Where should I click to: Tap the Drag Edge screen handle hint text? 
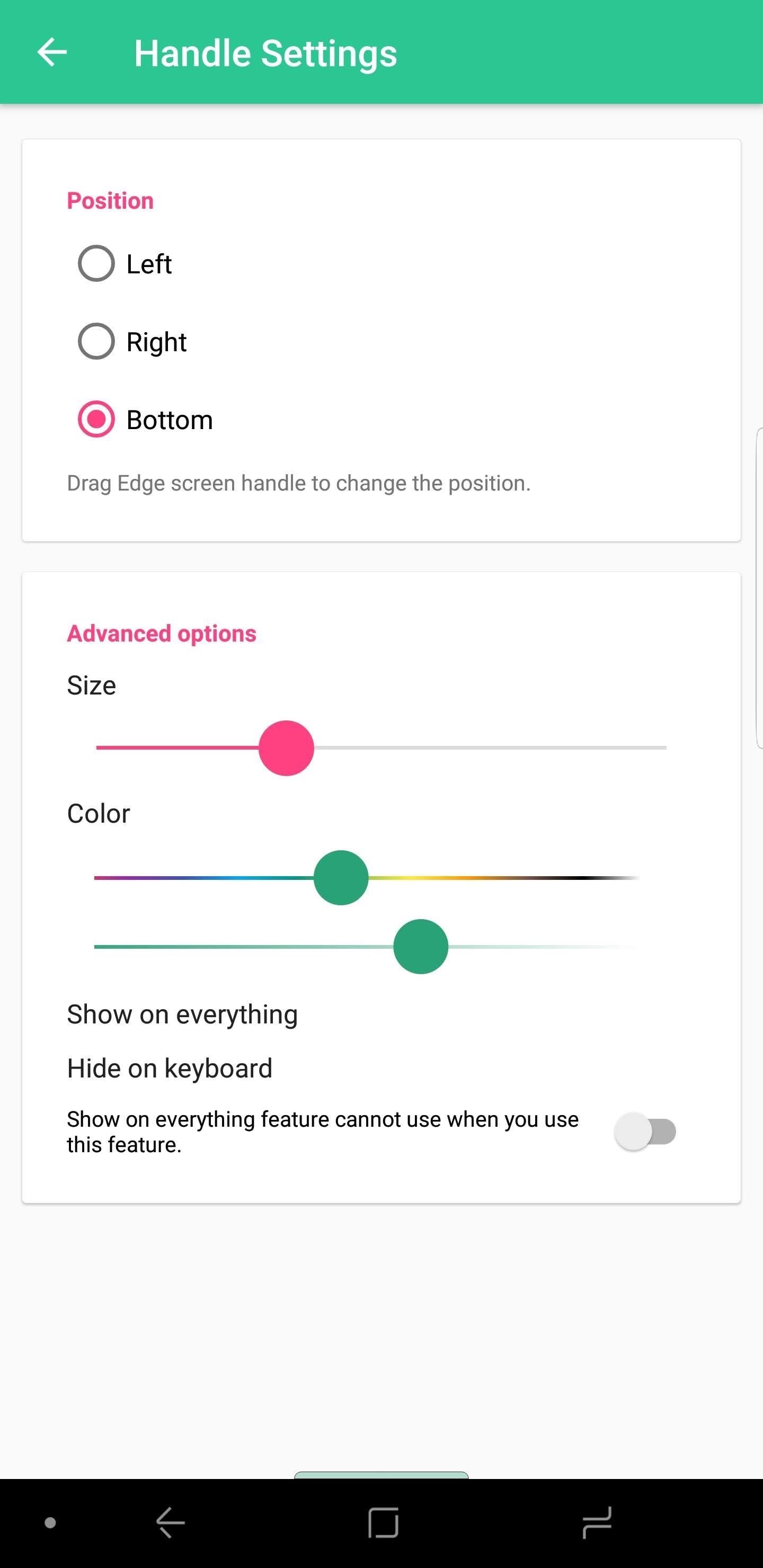[298, 483]
